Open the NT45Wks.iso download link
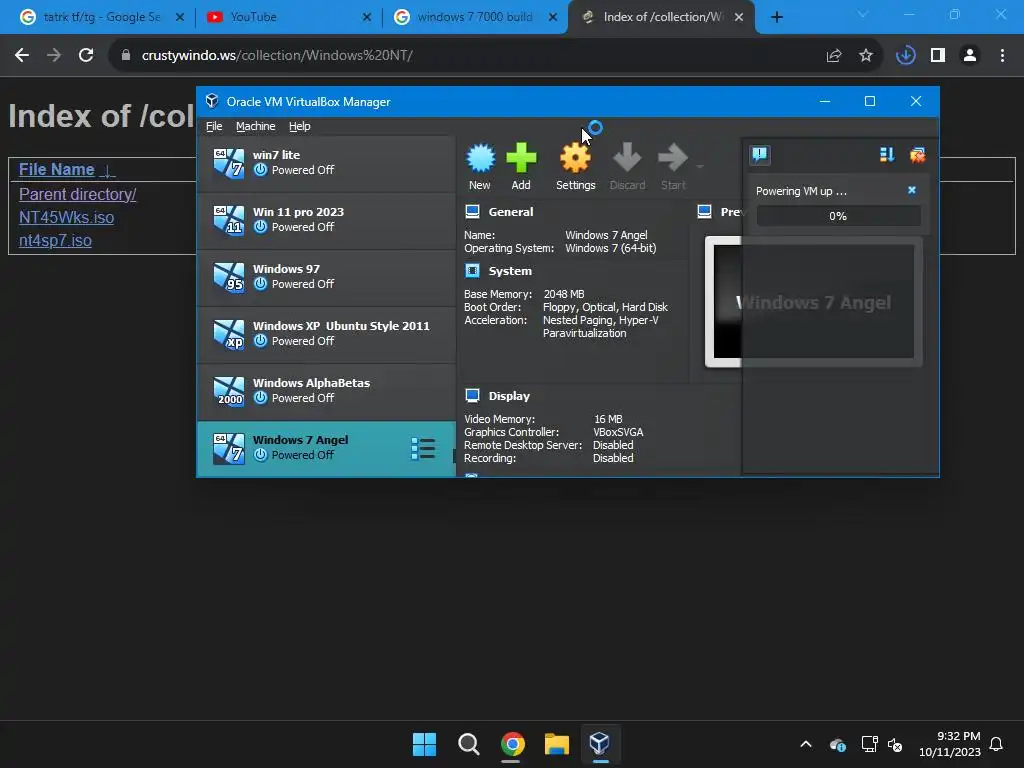The image size is (1024, 768). click(x=67, y=217)
